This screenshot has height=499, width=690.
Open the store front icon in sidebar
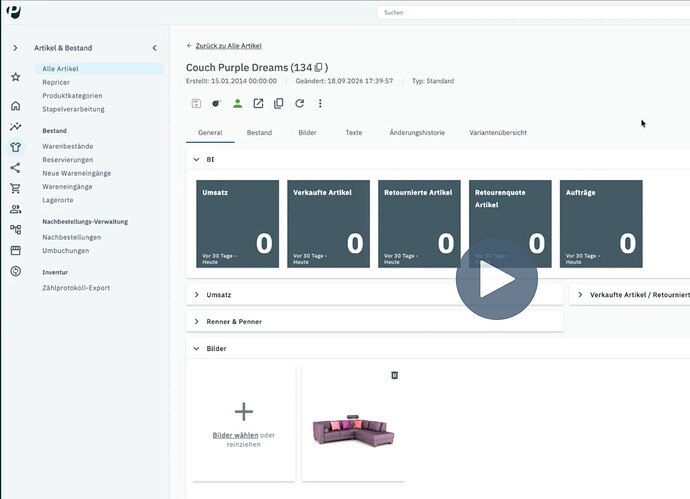[15, 250]
